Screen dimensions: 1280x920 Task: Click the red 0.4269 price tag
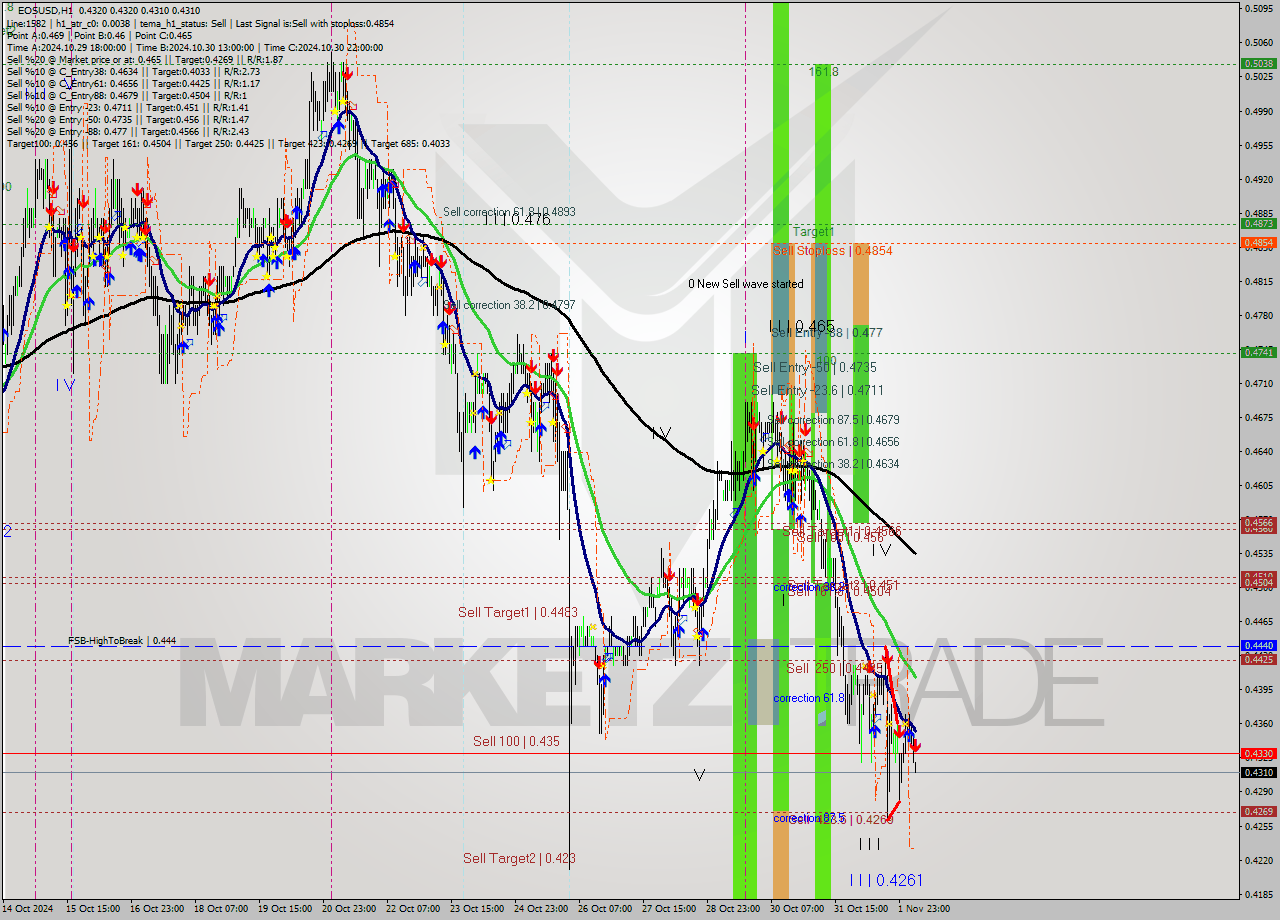click(x=1258, y=812)
